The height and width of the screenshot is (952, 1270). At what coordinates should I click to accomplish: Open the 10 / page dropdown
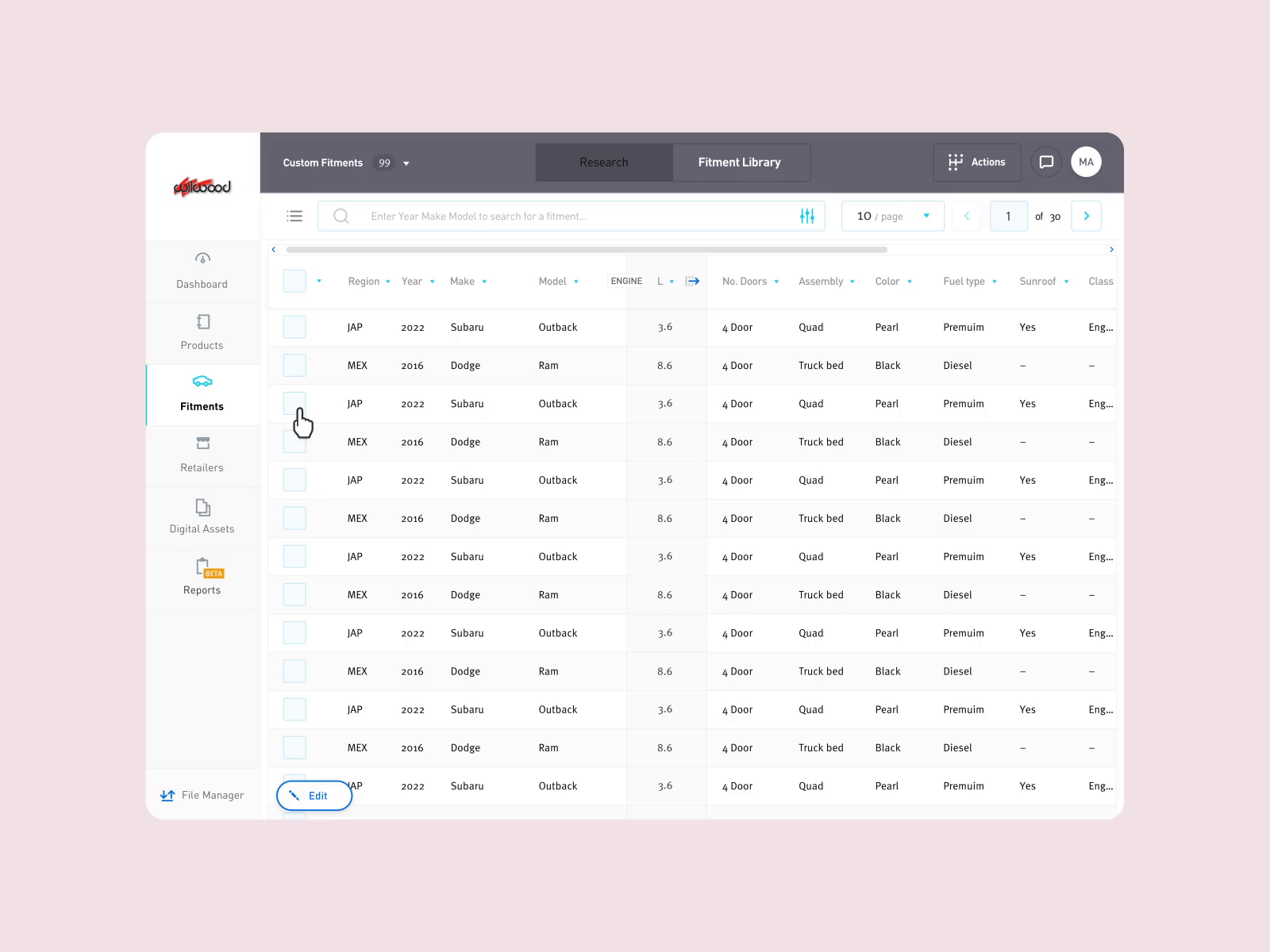[893, 216]
